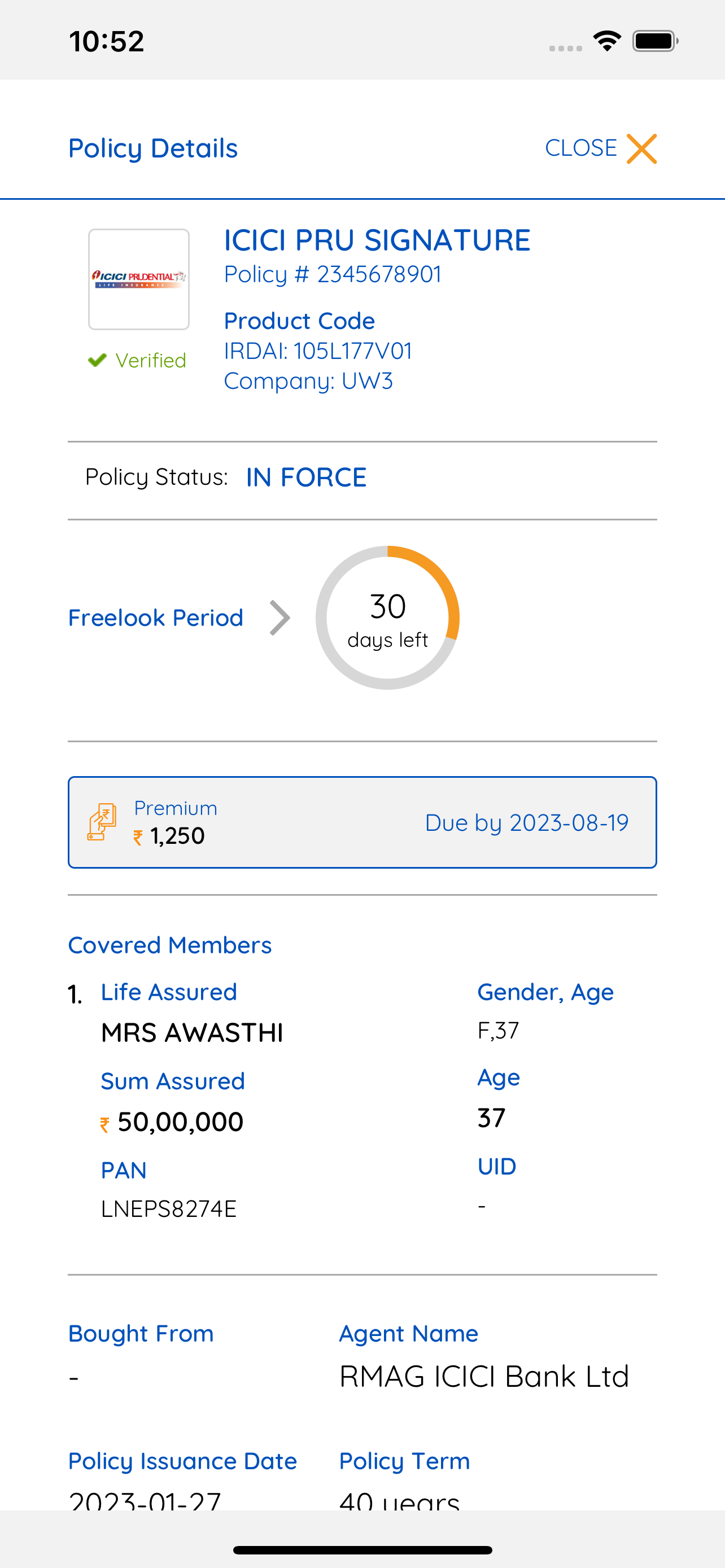Tap the Policy Term label
Image resolution: width=725 pixels, height=1568 pixels.
[405, 1461]
